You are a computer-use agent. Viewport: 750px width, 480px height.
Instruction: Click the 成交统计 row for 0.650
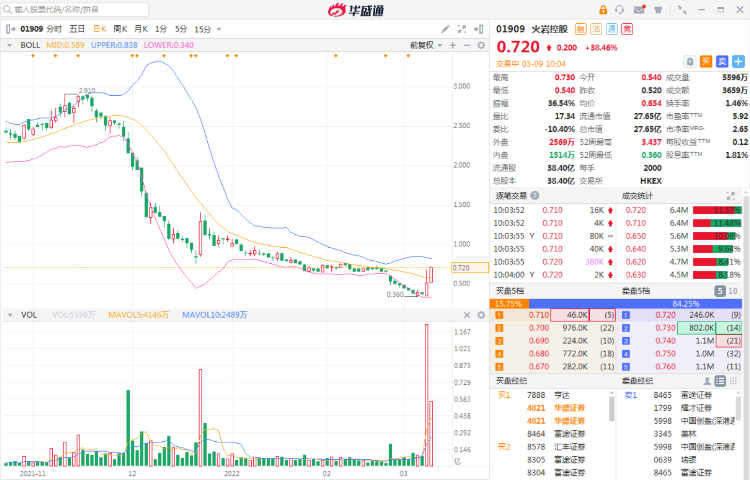coord(679,236)
